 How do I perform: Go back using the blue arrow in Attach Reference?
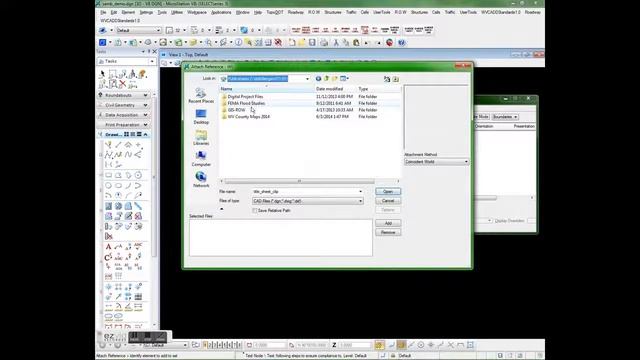[x=318, y=78]
